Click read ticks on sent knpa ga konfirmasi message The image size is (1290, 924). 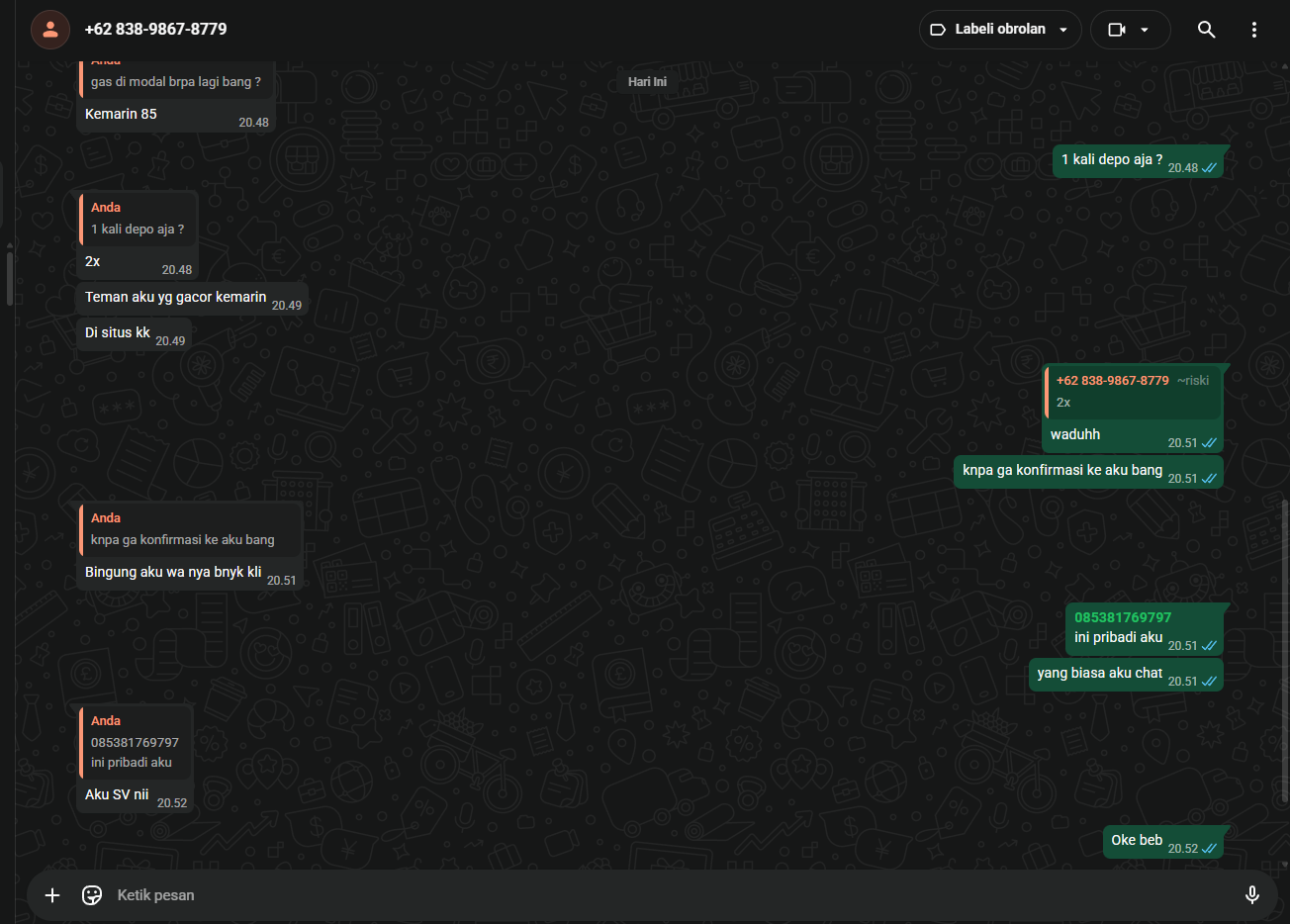click(1209, 479)
